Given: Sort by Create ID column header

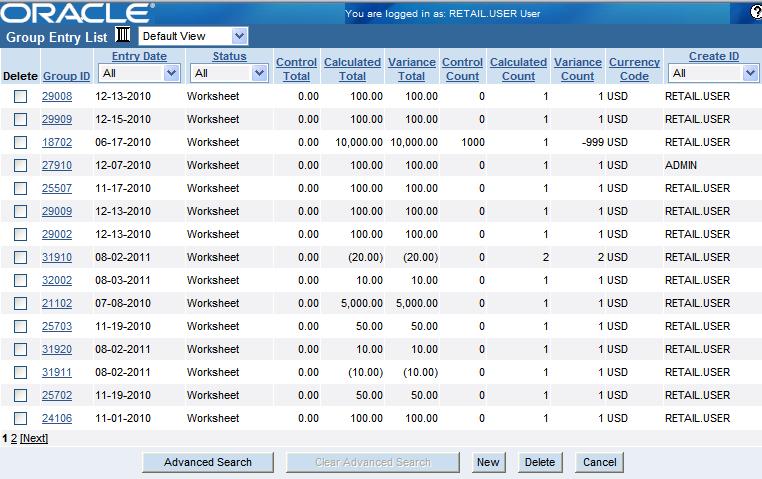Looking at the screenshot, I should coord(713,56).
